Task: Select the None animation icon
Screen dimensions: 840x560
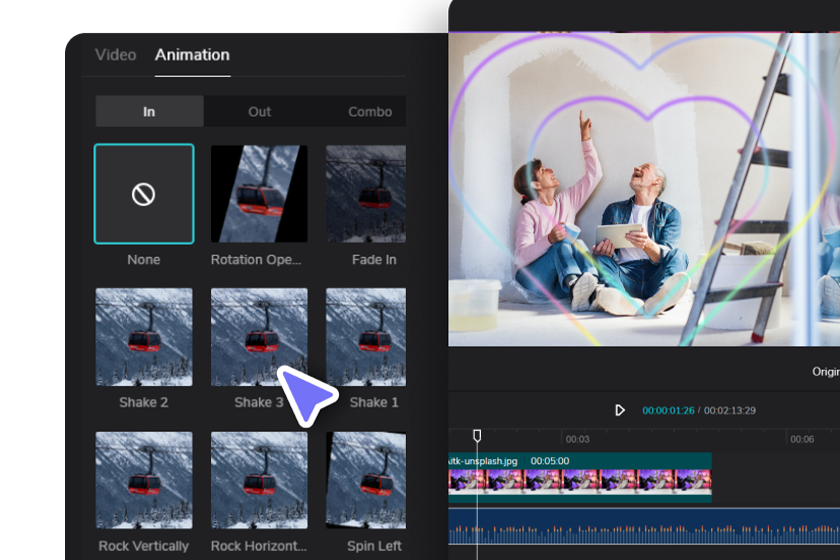Action: (144, 194)
